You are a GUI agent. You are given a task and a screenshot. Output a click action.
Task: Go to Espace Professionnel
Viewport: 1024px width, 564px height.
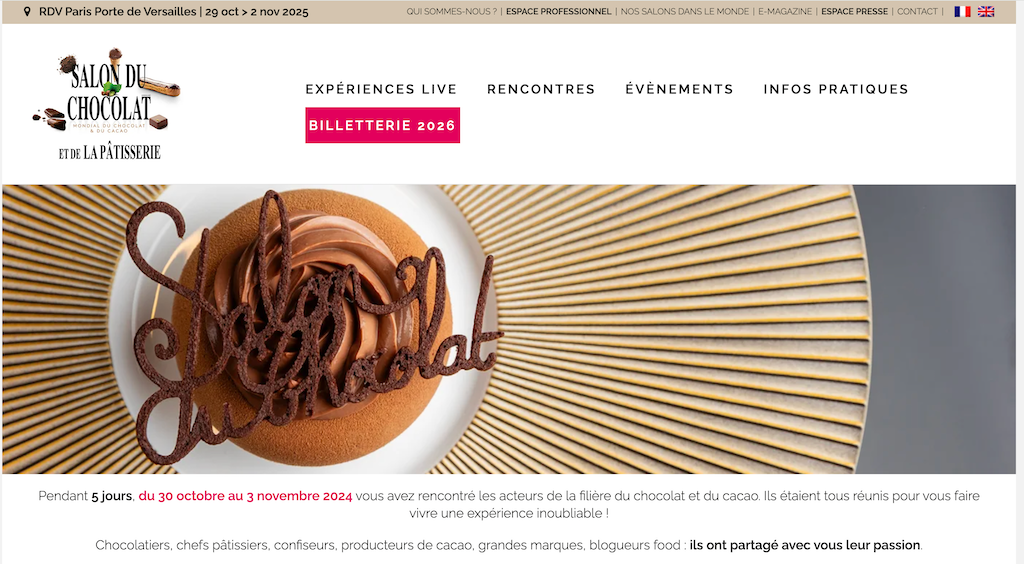(x=558, y=12)
